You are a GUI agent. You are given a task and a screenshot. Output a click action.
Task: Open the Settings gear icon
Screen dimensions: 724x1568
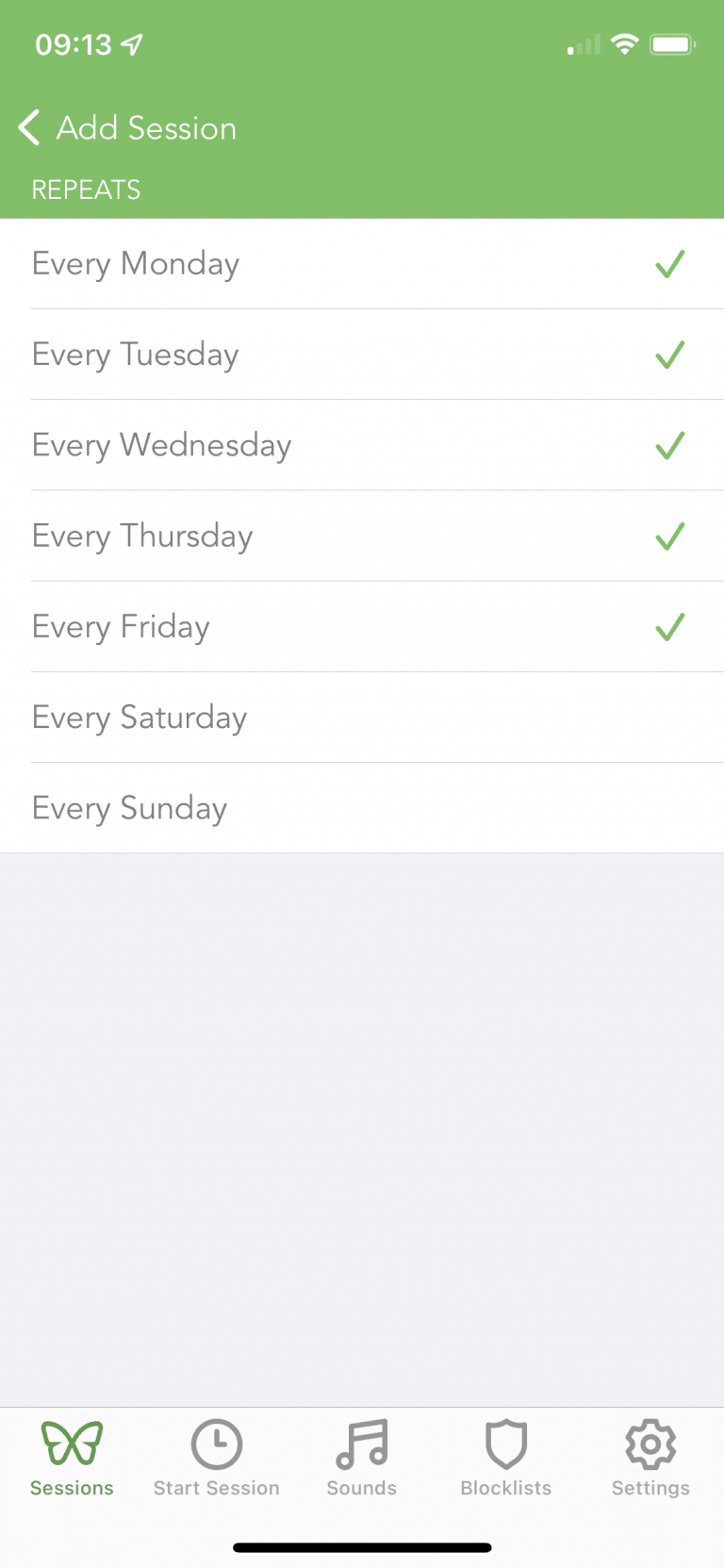(650, 1444)
